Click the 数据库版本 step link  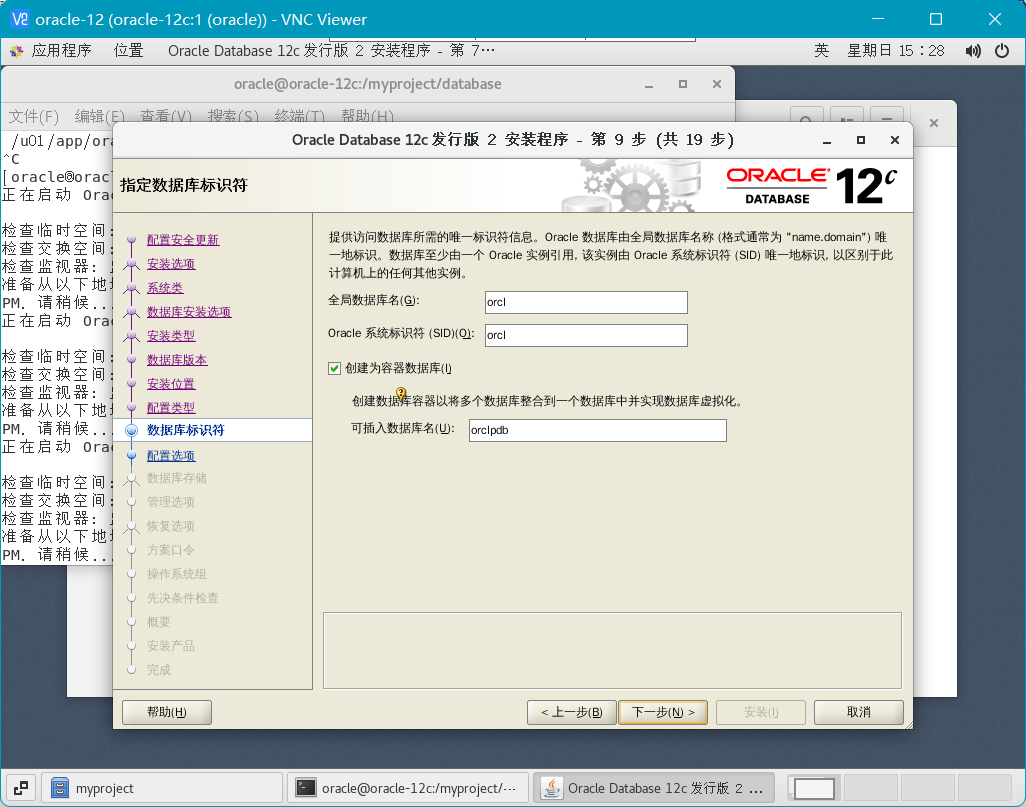pyautogui.click(x=177, y=360)
